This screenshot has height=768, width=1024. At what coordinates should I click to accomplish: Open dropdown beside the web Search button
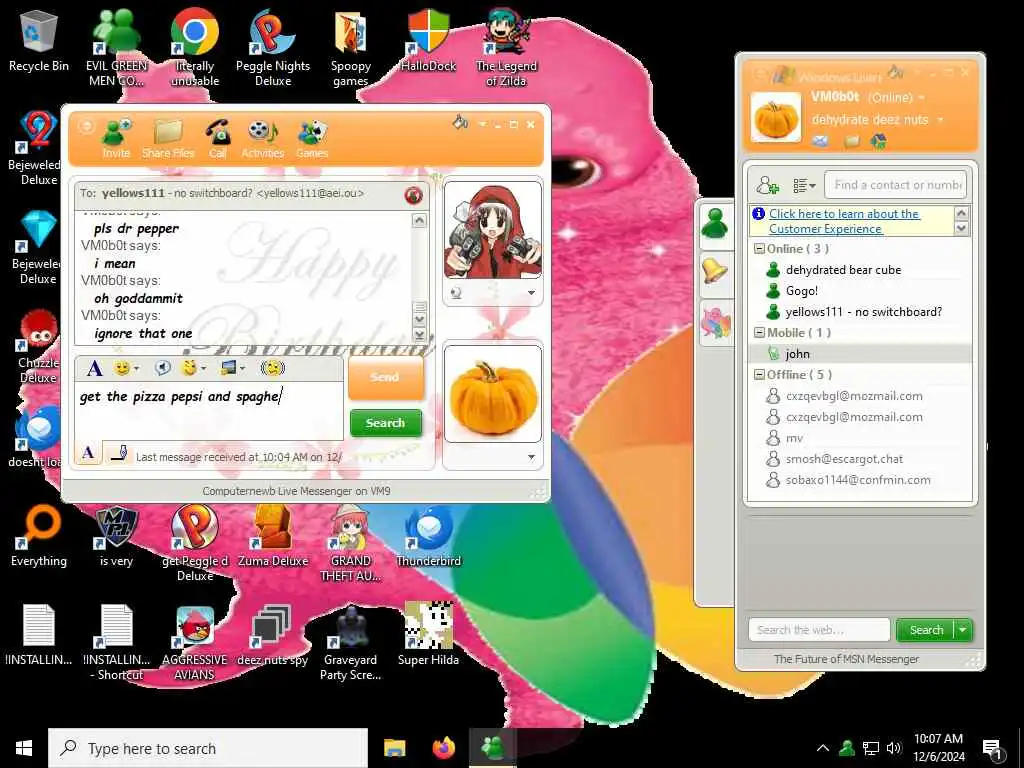[963, 630]
